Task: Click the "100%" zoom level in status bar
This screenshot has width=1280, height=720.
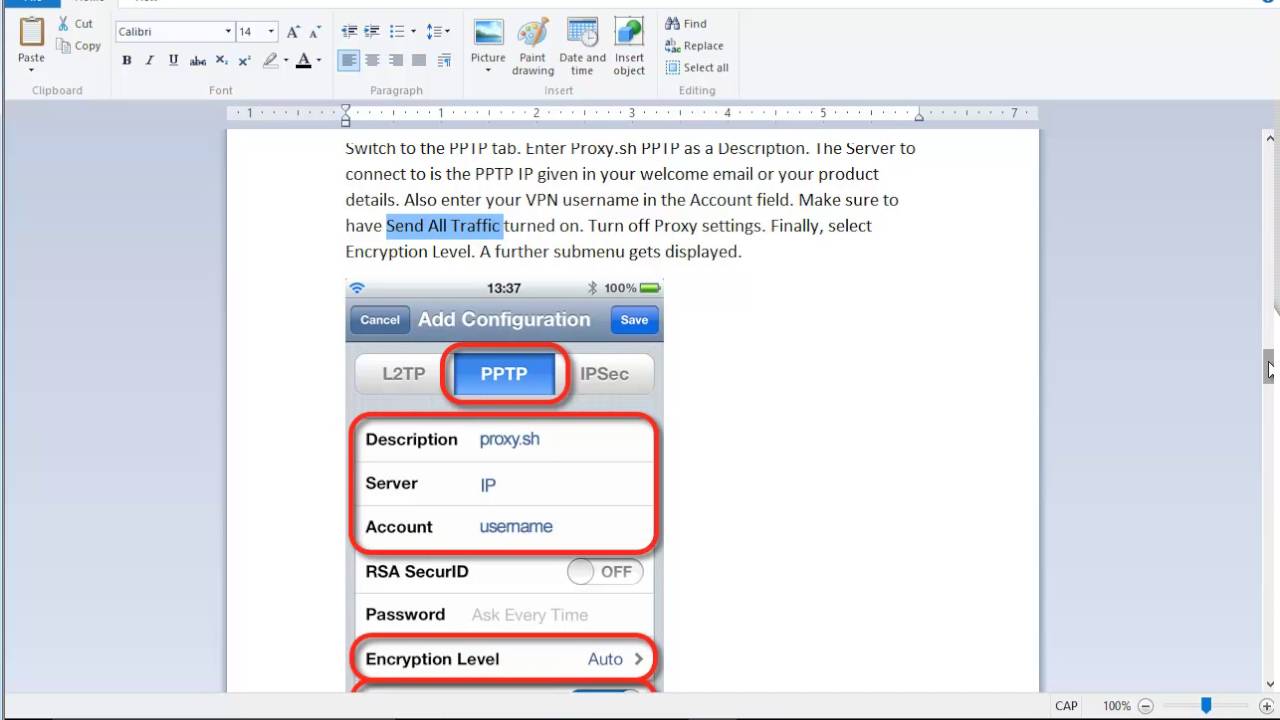Action: click(x=1117, y=706)
